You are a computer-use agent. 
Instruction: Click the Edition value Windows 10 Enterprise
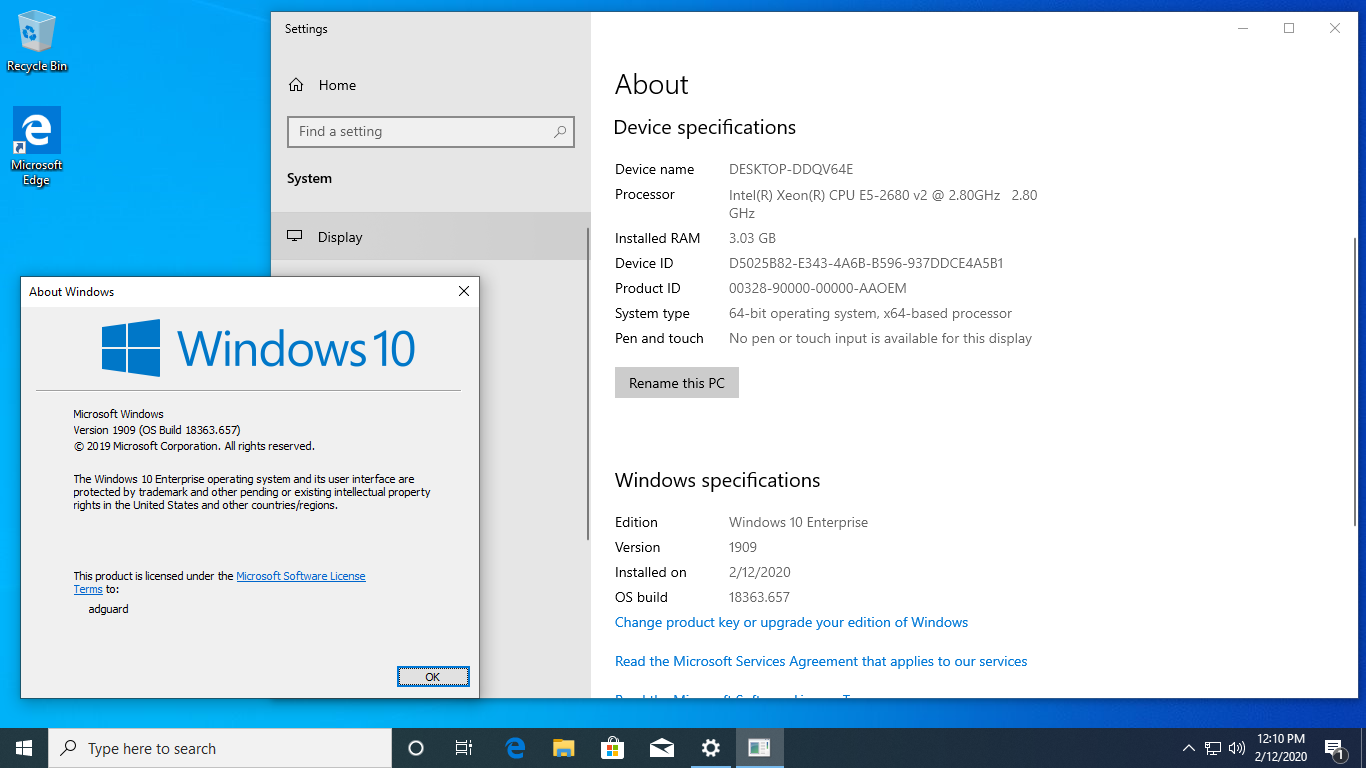798,522
